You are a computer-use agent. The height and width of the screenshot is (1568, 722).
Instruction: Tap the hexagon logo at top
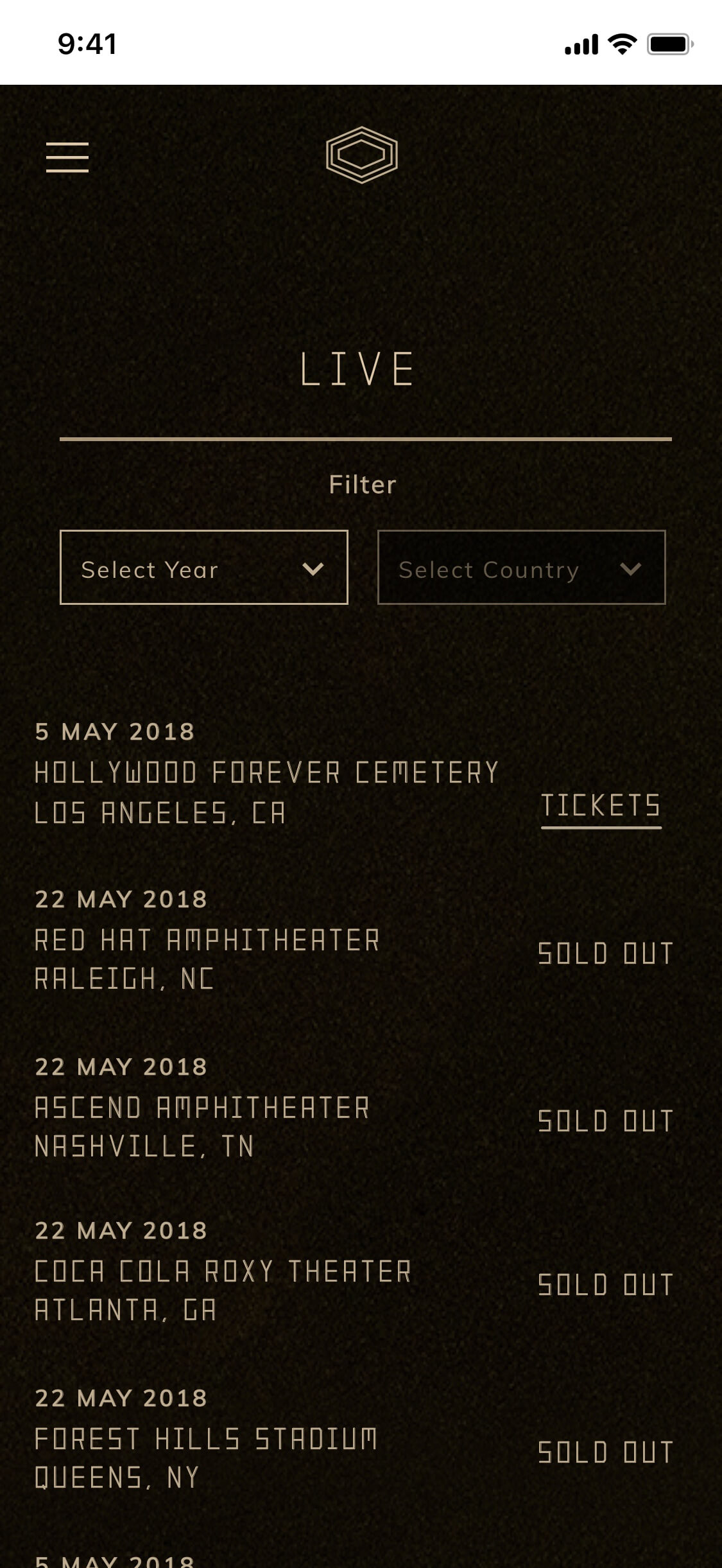[x=362, y=155]
